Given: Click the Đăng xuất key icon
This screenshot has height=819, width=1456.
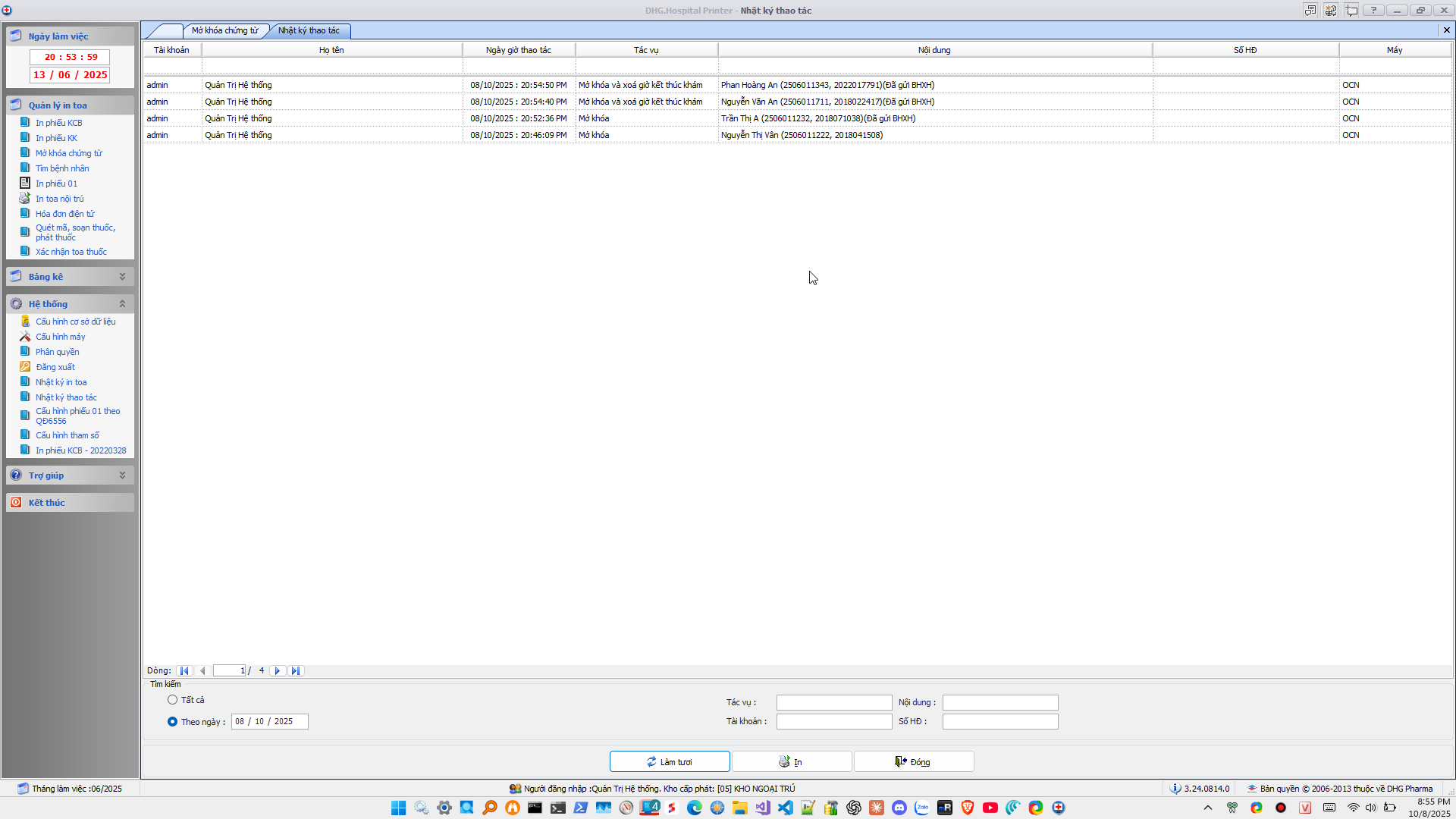Looking at the screenshot, I should coord(24,367).
